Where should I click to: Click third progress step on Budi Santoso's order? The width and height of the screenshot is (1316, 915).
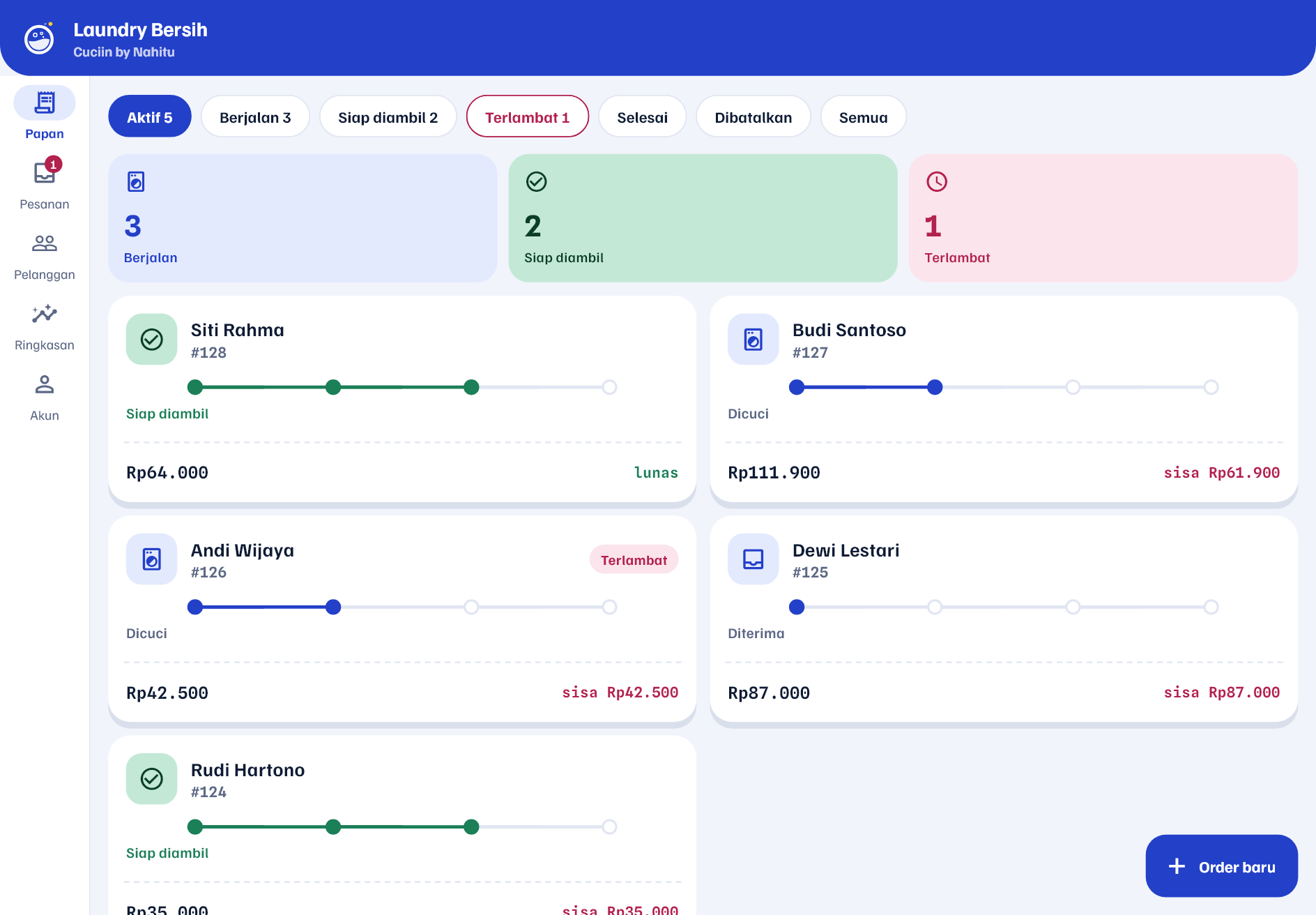[1073, 387]
